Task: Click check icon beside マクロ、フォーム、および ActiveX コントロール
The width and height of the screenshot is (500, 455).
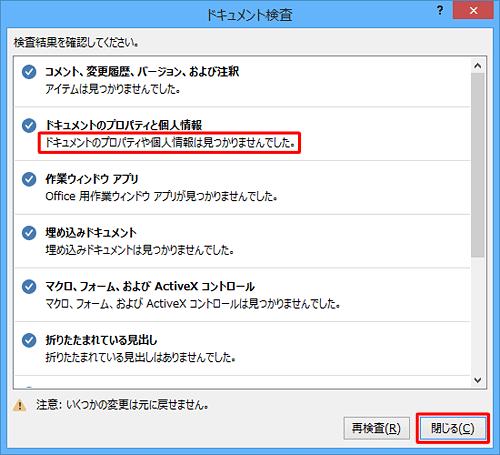Action: [29, 287]
